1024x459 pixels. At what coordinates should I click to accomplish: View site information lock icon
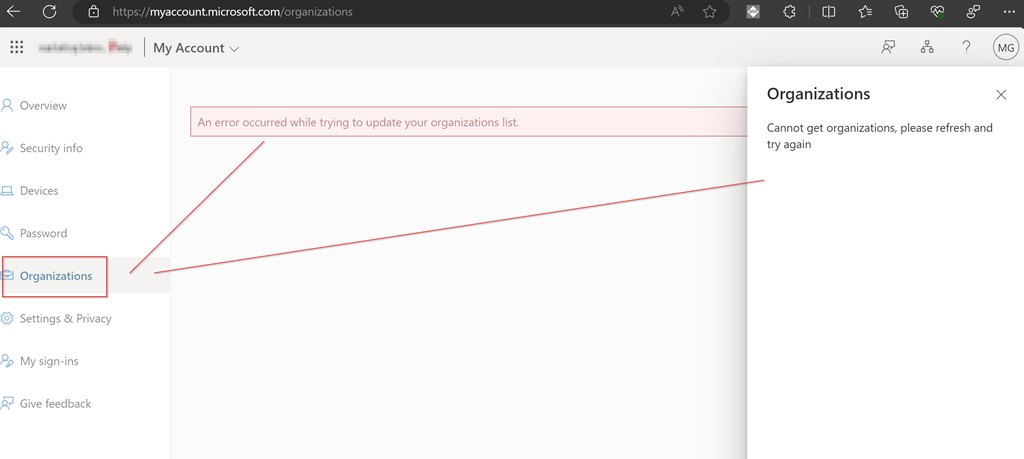tap(93, 11)
